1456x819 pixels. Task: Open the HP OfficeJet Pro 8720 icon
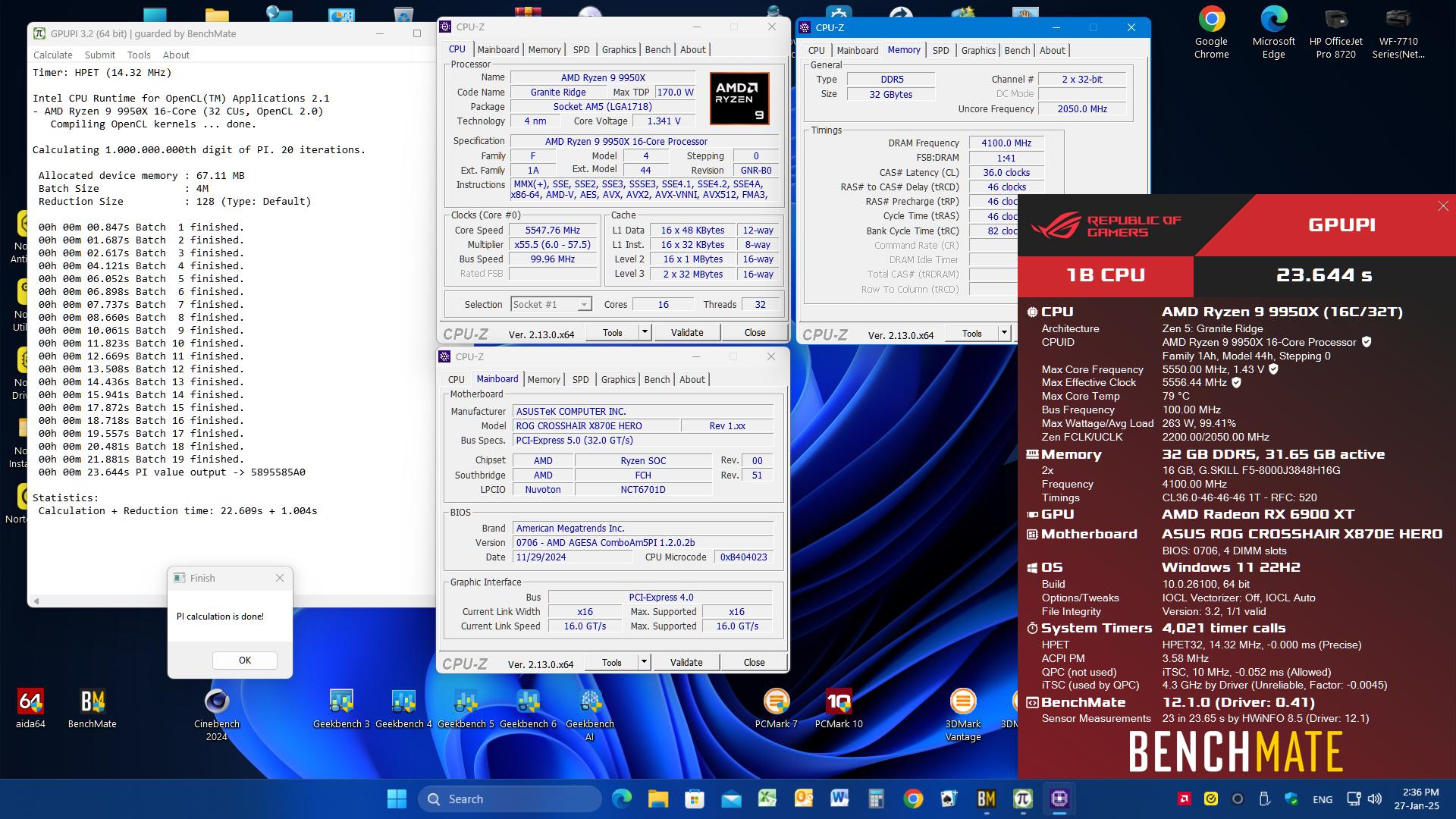pos(1336,32)
